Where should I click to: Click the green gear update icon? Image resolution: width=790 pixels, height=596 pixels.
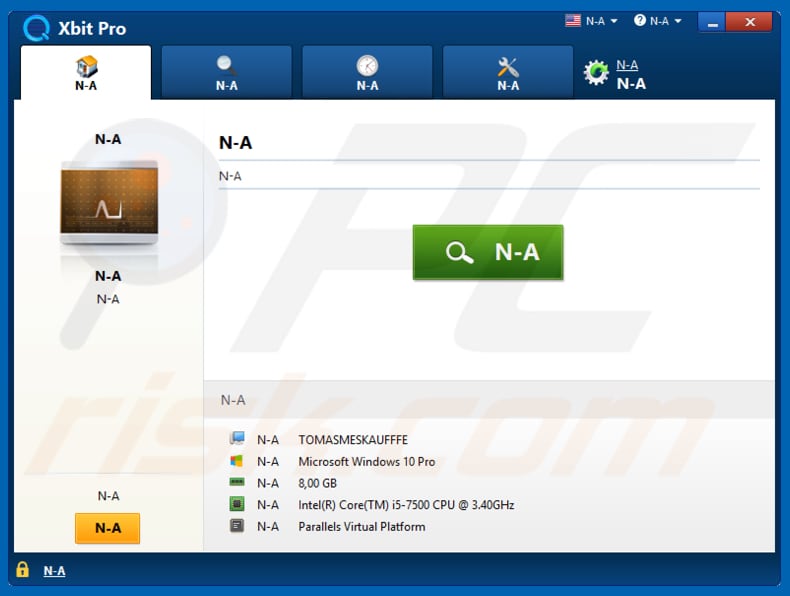coord(597,73)
